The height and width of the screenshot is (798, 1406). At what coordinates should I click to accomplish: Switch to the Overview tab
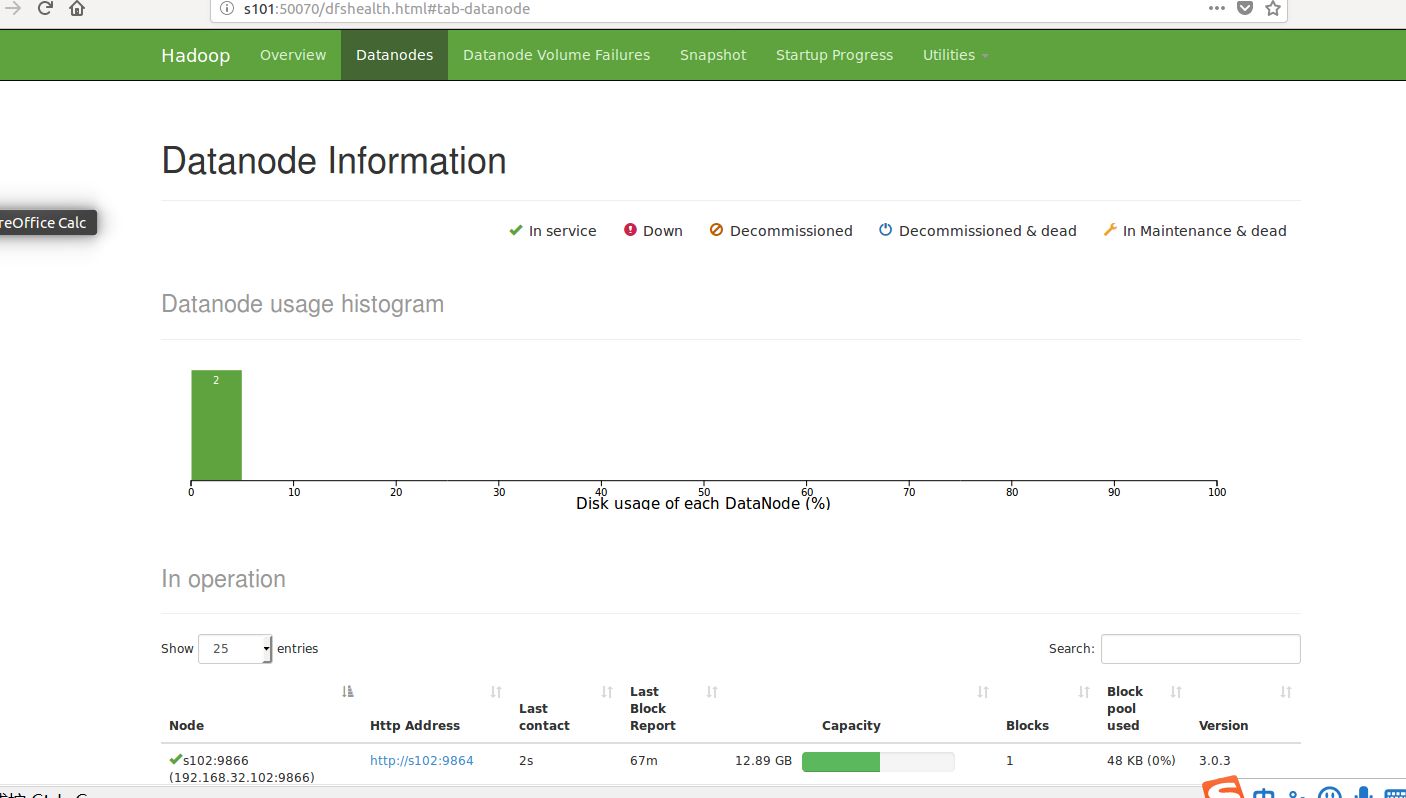click(x=293, y=55)
